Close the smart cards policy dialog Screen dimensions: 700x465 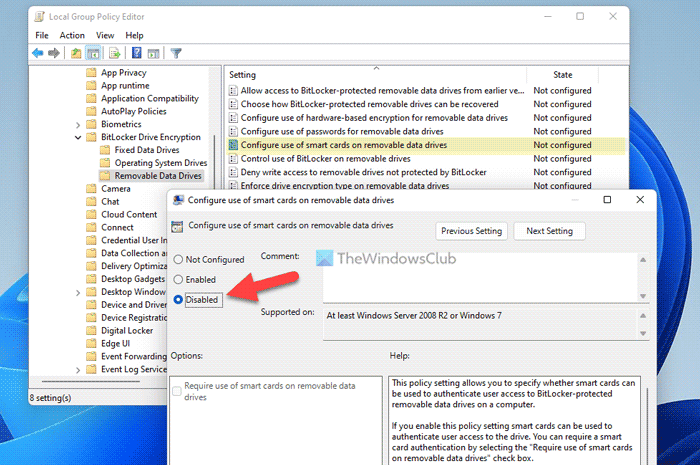(640, 200)
